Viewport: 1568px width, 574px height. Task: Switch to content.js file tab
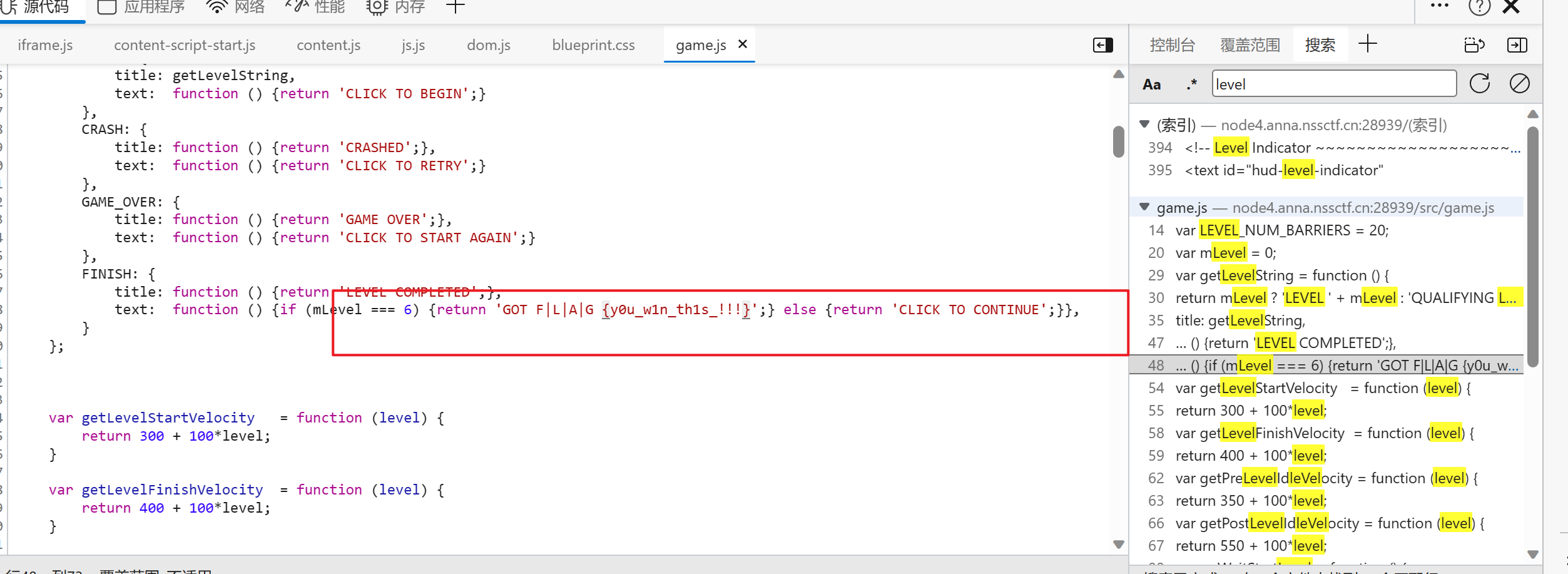pyautogui.click(x=328, y=45)
